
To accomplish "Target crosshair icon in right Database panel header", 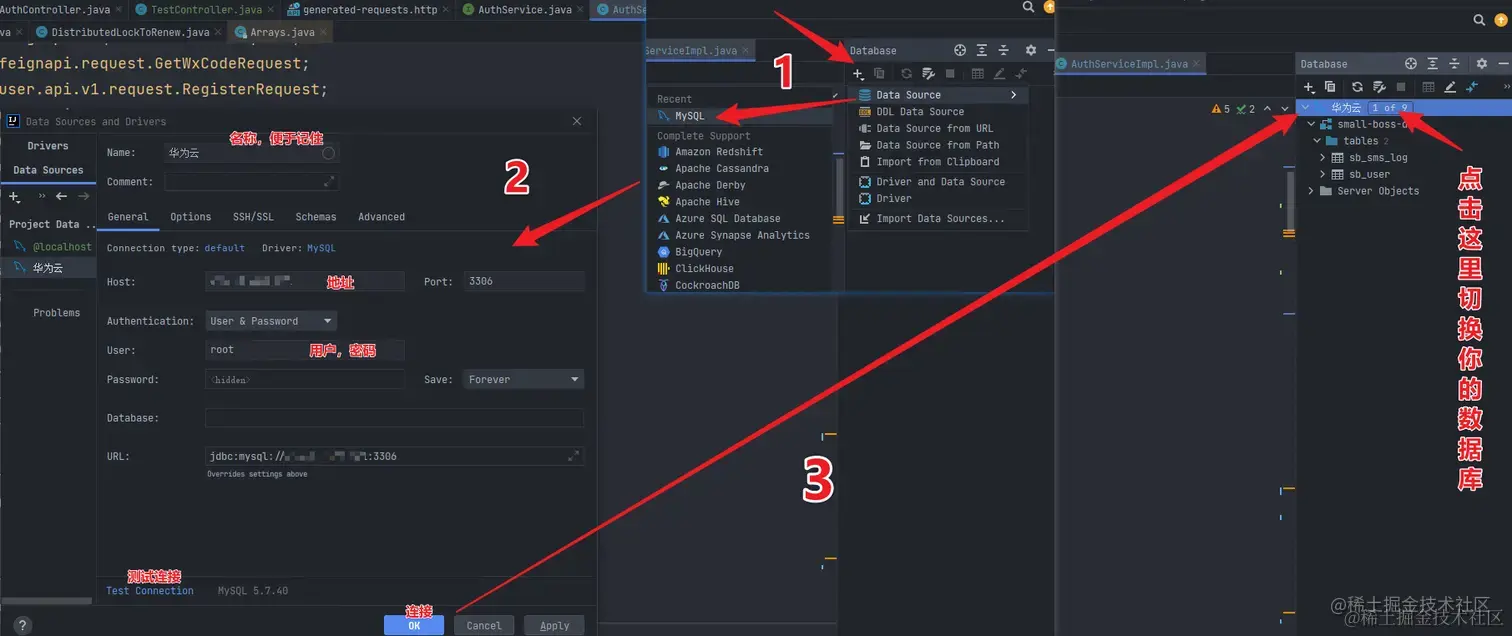I will 1411,64.
